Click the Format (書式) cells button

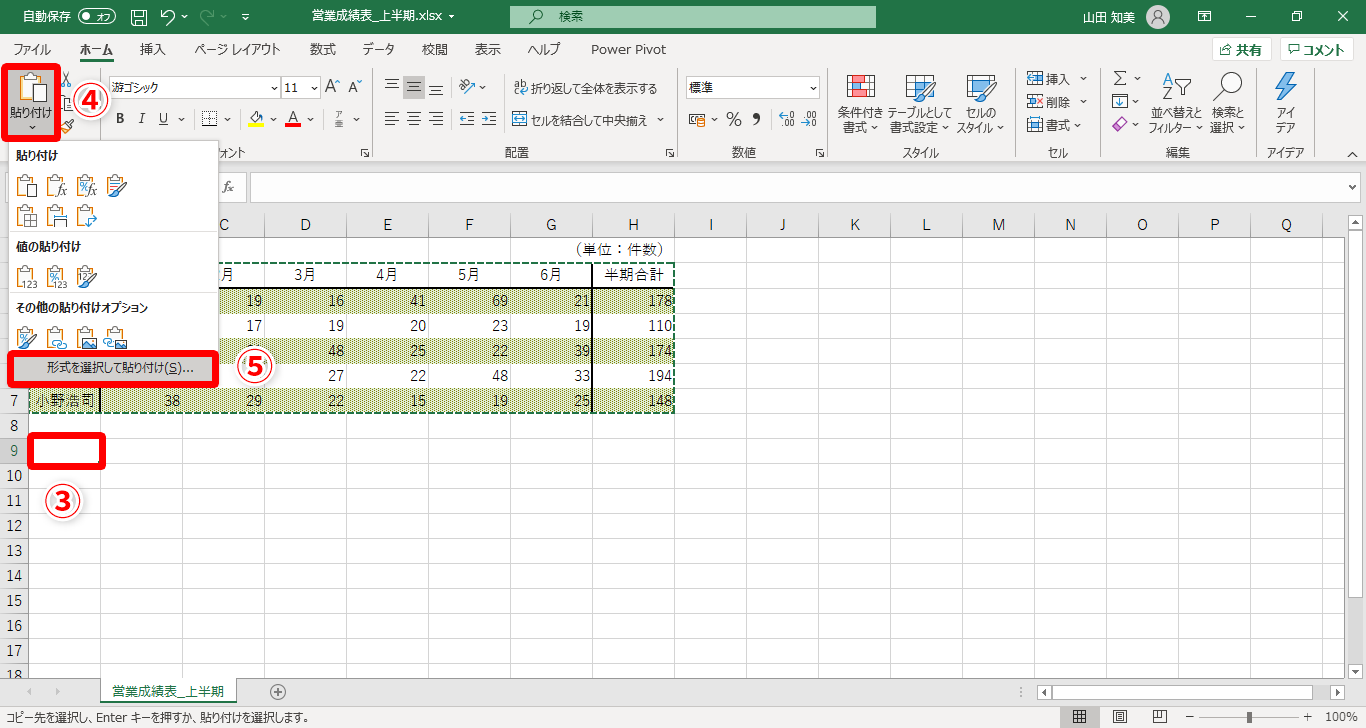[1048, 125]
